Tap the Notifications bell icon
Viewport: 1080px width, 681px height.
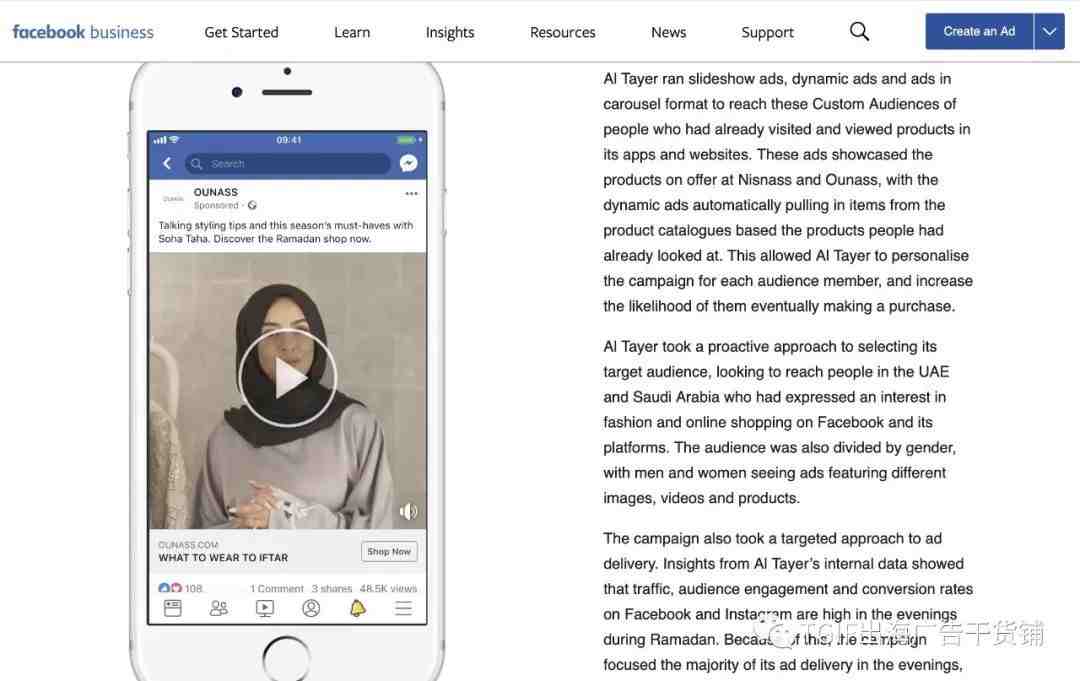pyautogui.click(x=357, y=608)
